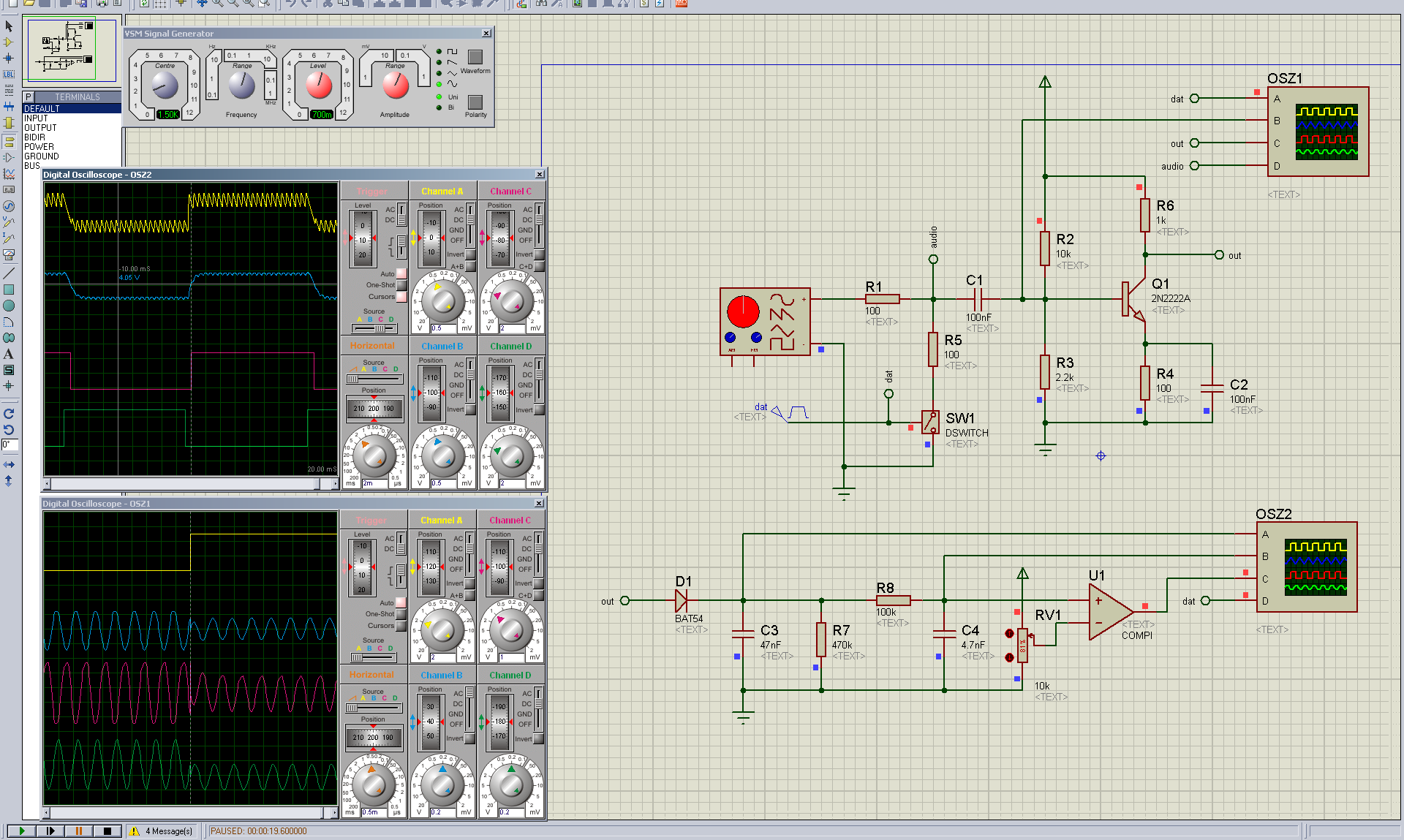Image resolution: width=1404 pixels, height=840 pixels.
Task: Click the Step simulation button
Action: pyautogui.click(x=50, y=831)
